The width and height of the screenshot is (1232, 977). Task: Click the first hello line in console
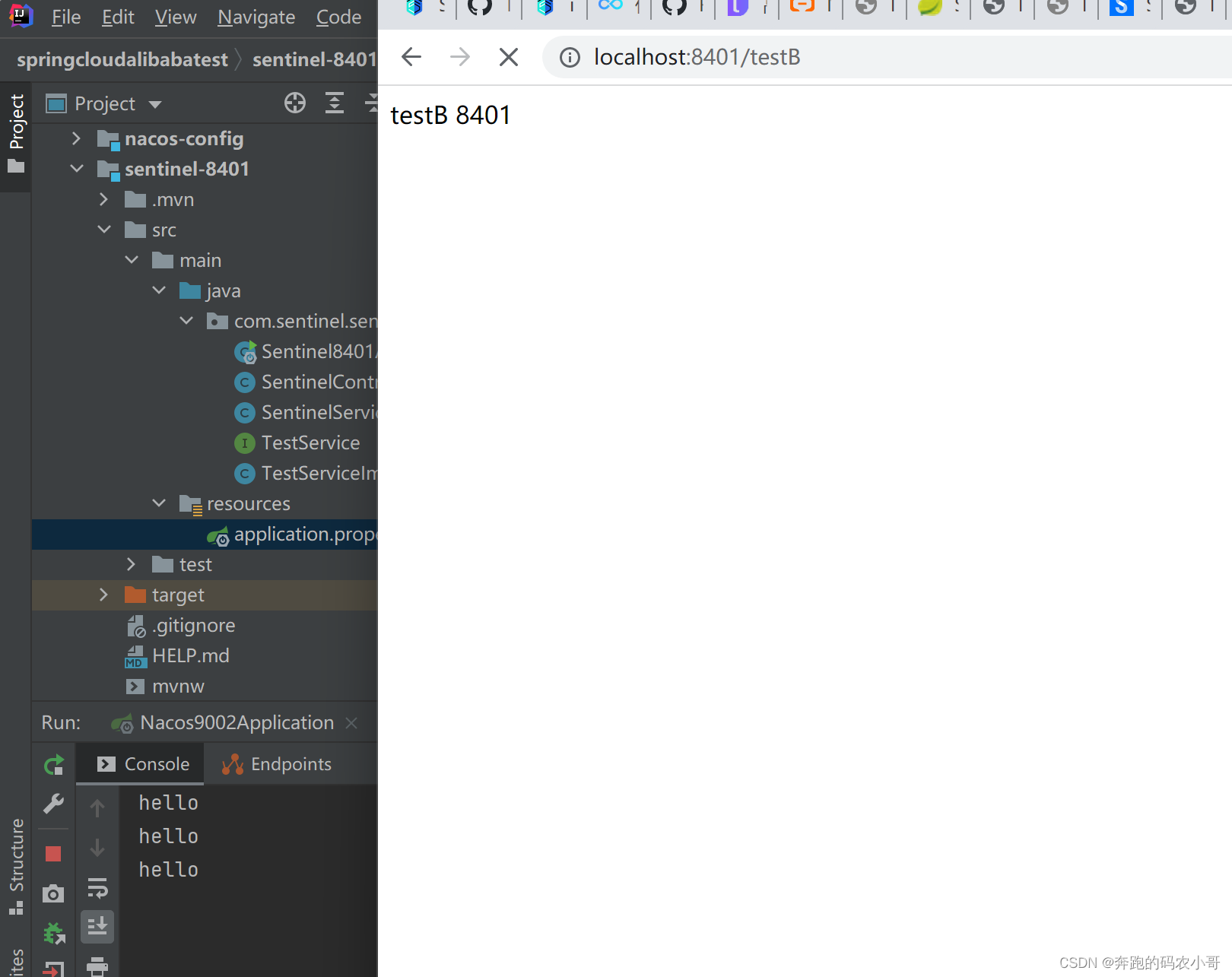pos(168,803)
